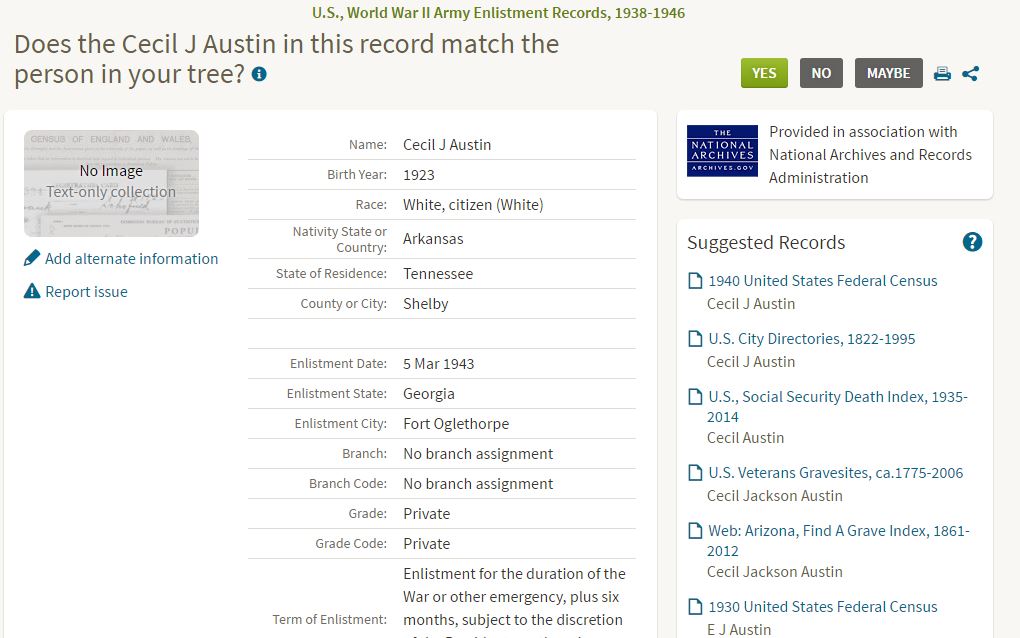Click the info icon beside the match question

tap(259, 74)
